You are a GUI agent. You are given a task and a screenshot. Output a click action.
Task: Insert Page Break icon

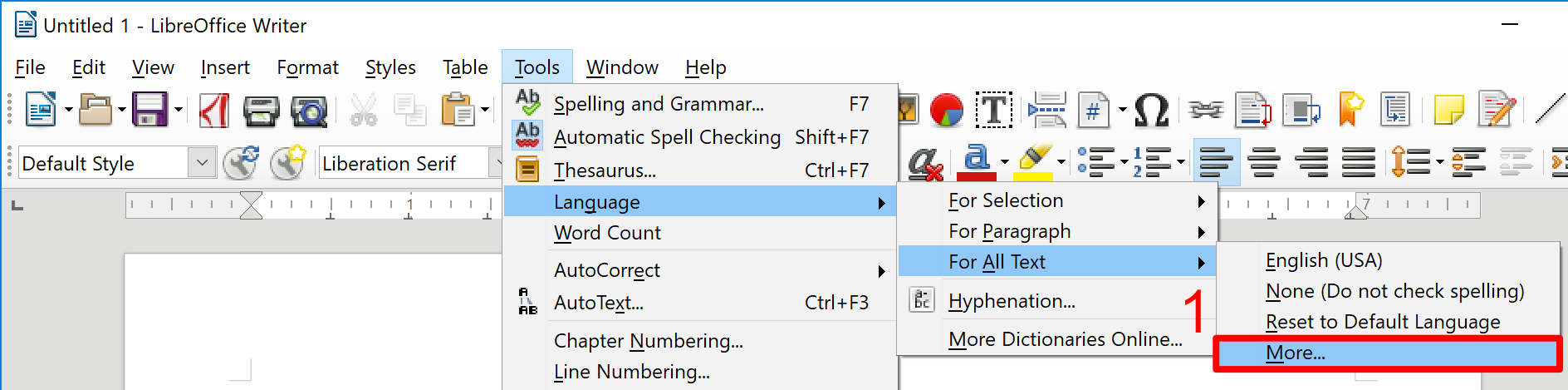point(1047,110)
